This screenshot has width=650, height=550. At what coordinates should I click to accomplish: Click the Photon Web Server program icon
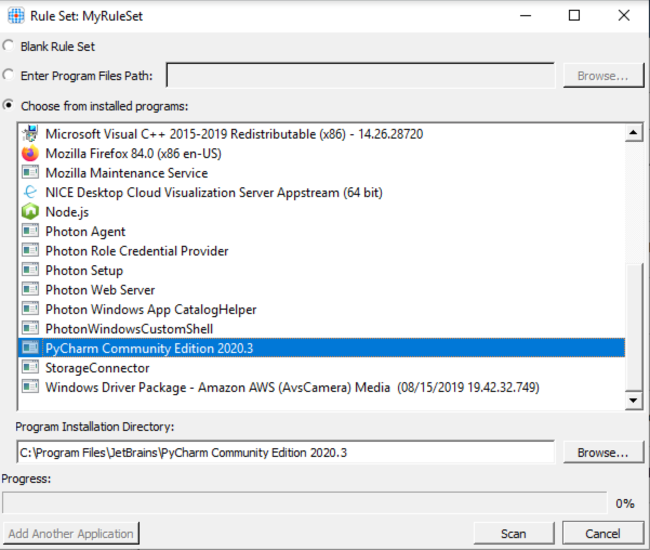(30, 289)
